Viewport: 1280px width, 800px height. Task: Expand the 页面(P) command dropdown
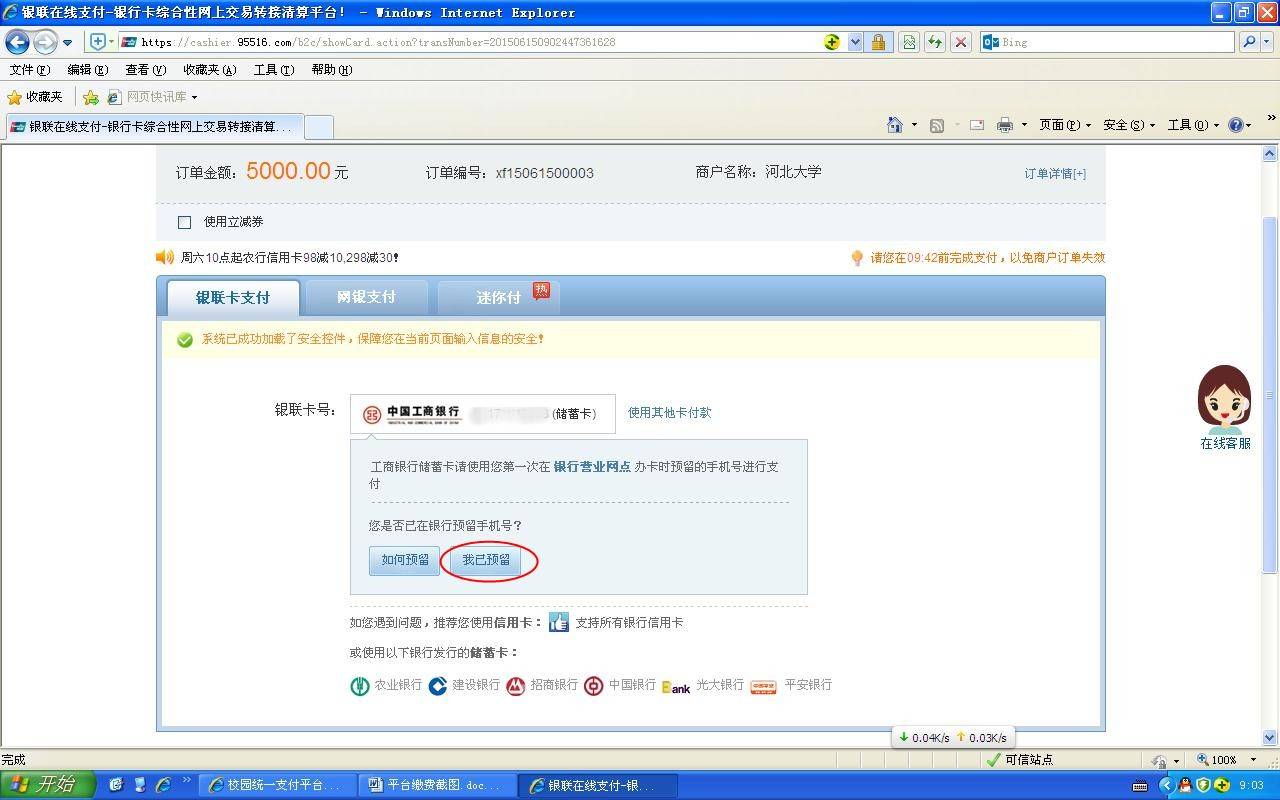click(1065, 125)
